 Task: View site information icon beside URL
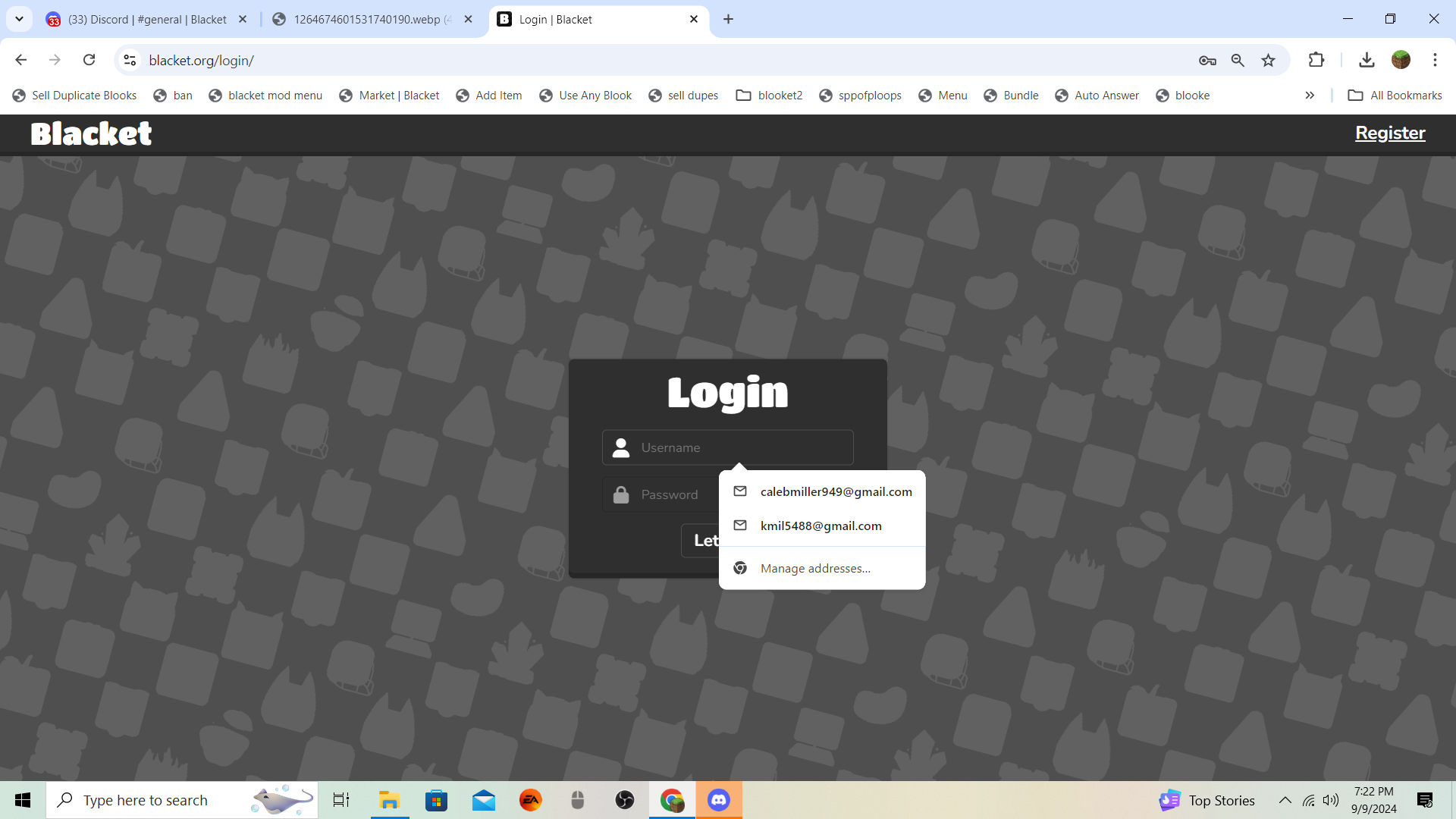pos(130,60)
